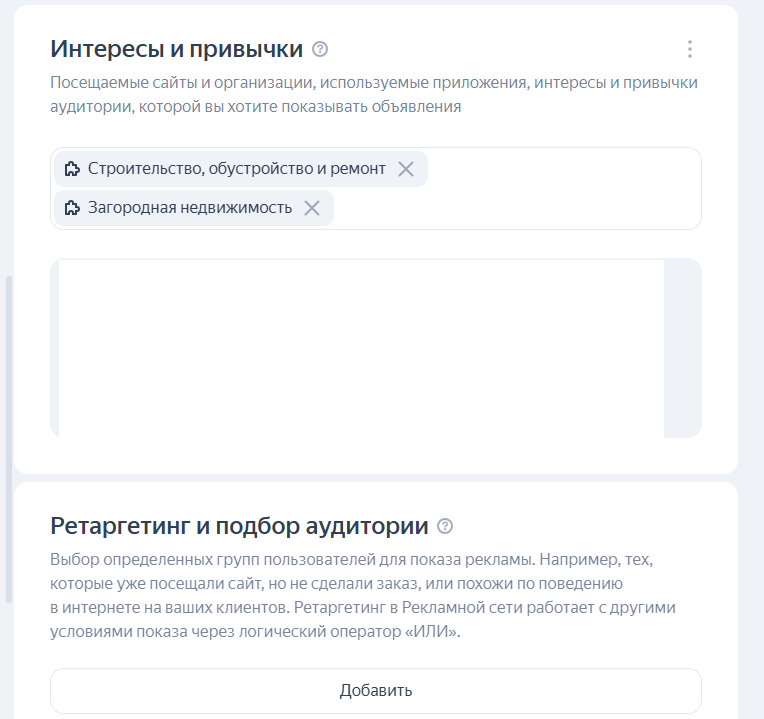Click inside the empty white suggestions panel
Image resolution: width=764 pixels, height=719 pixels.
[x=360, y=348]
